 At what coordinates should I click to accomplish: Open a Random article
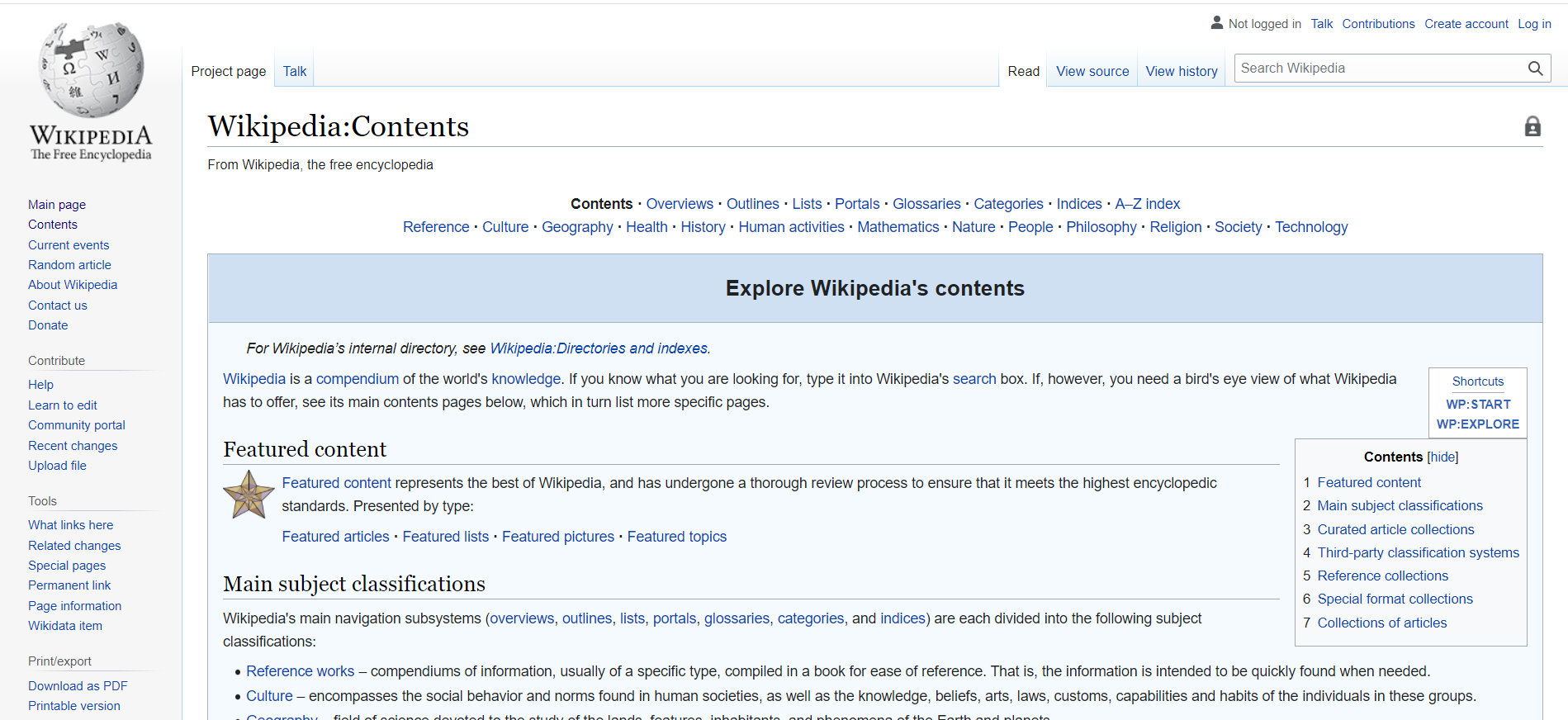coord(69,265)
